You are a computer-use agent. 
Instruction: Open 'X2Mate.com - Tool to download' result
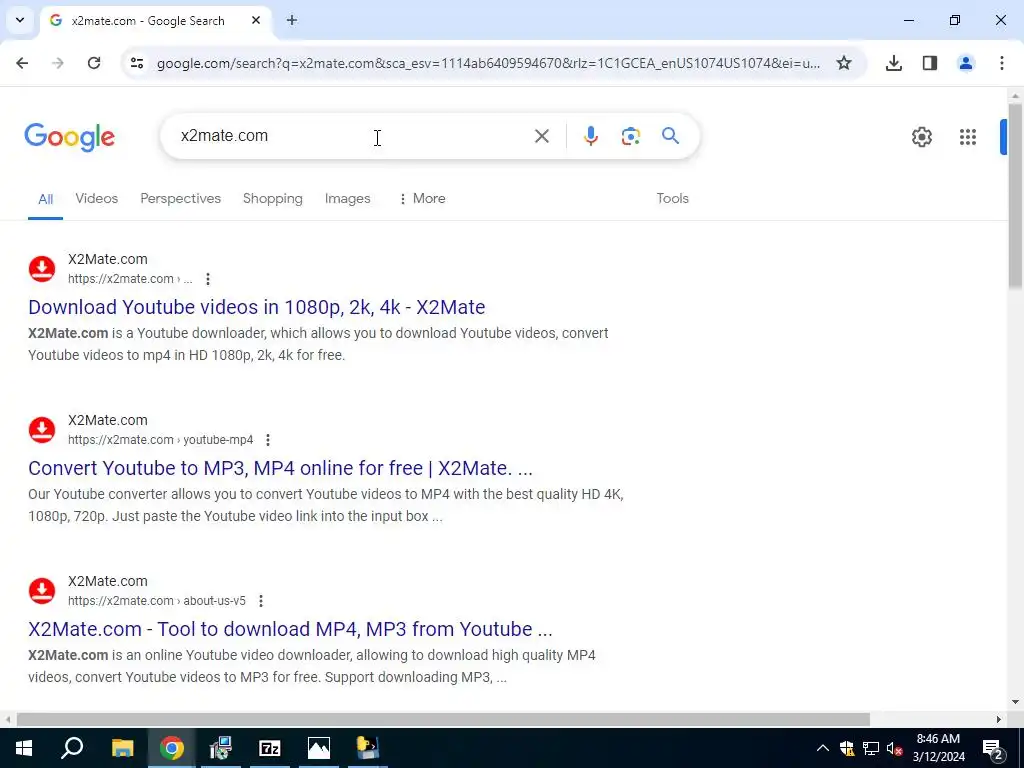290,629
